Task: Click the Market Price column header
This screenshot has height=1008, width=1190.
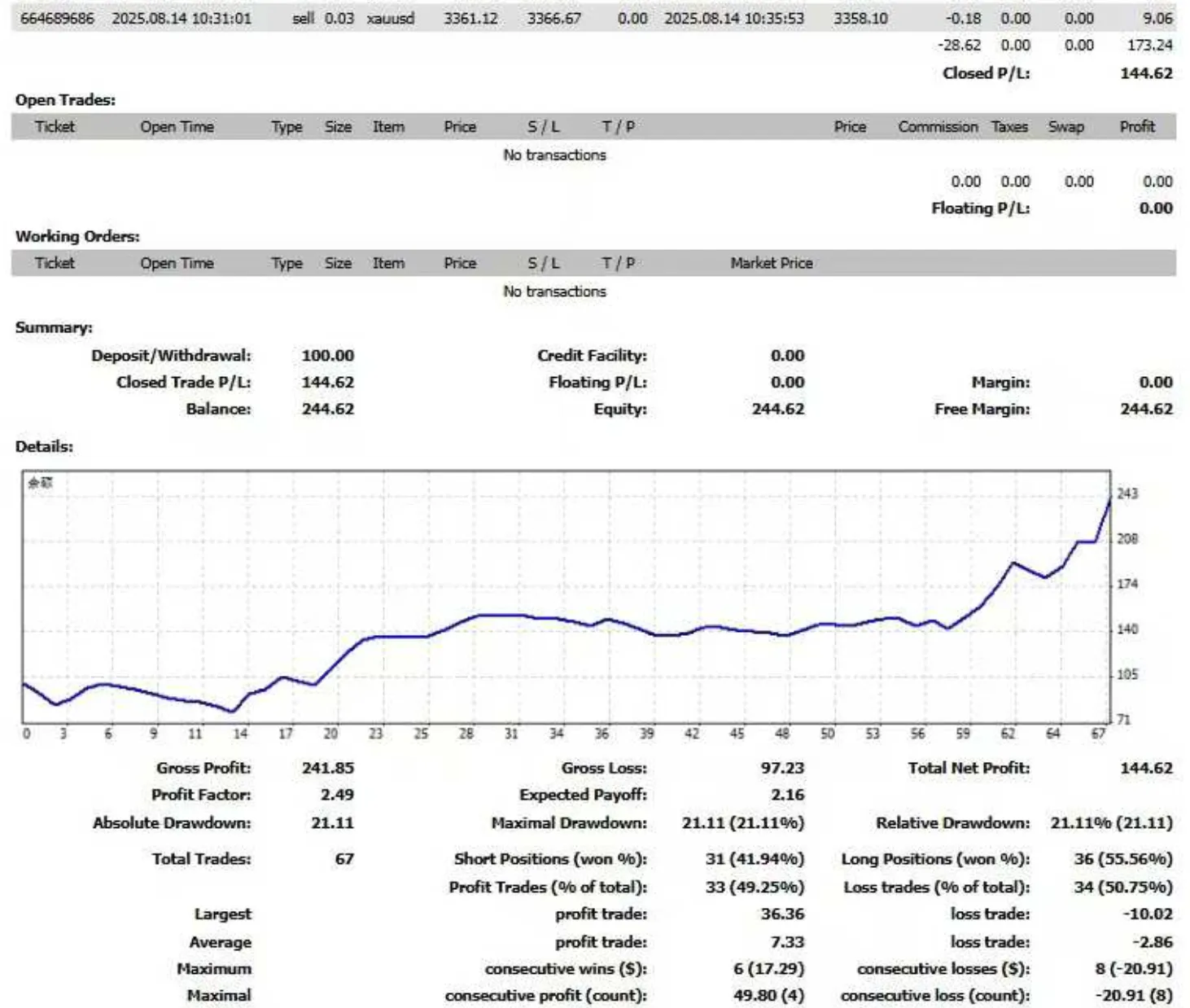Action: click(771, 263)
